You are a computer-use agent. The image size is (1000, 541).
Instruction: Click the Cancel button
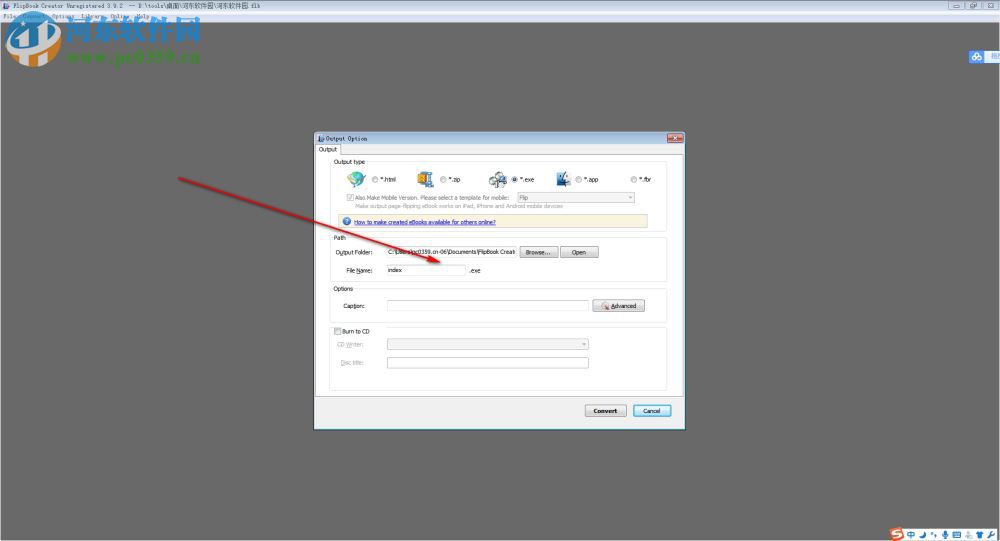pyautogui.click(x=652, y=411)
